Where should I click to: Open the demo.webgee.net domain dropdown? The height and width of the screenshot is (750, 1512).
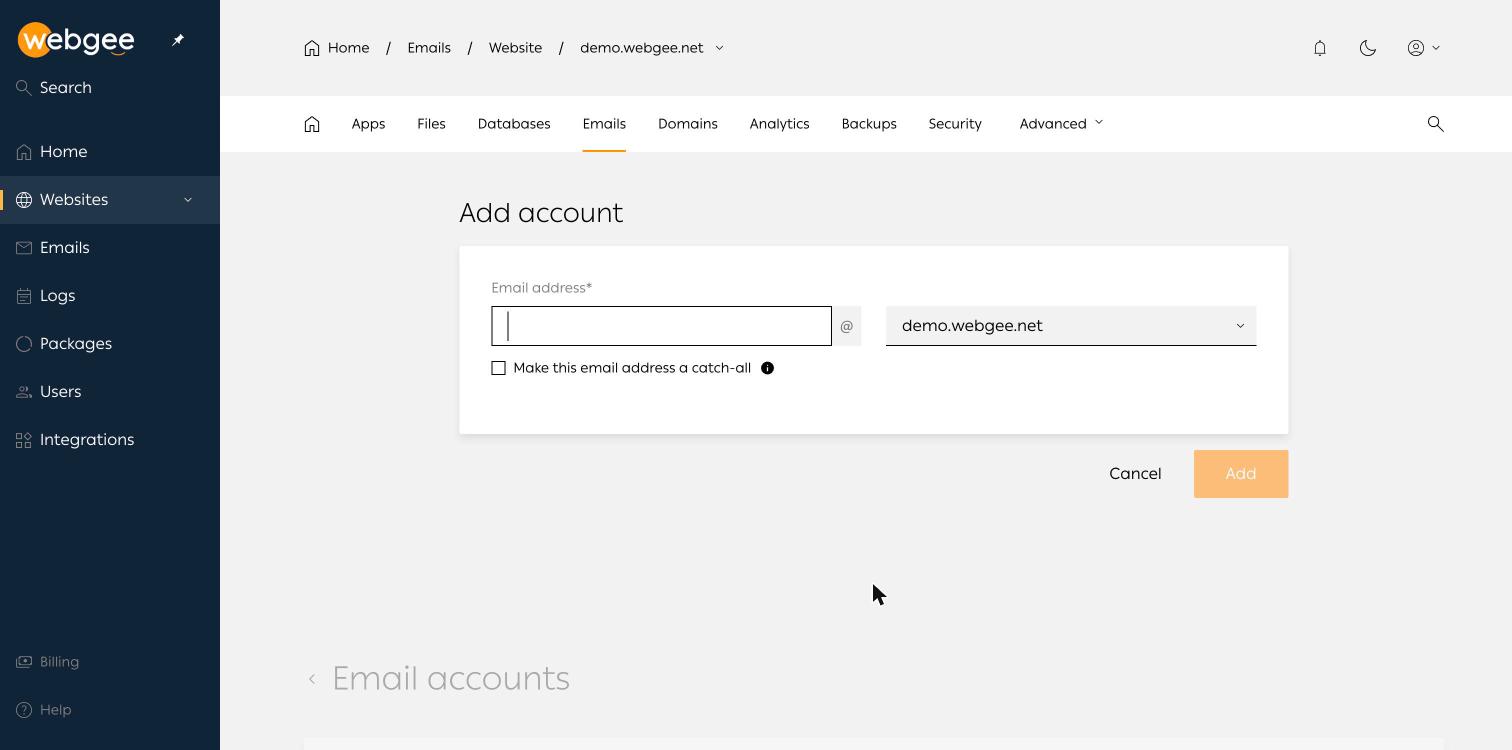1071,326
